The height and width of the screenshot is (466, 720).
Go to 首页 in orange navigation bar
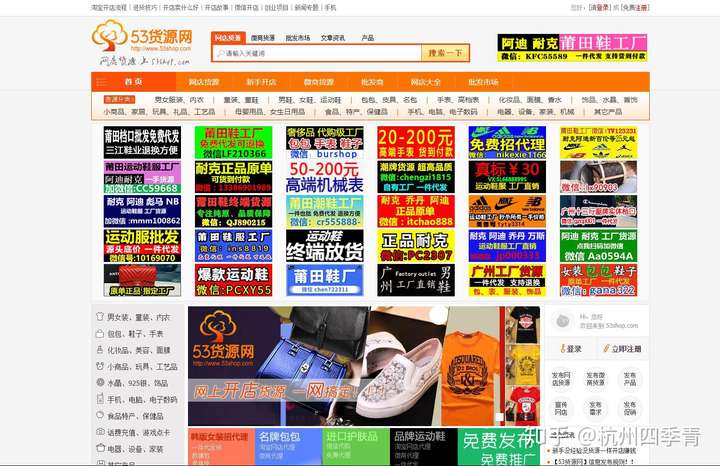(134, 82)
